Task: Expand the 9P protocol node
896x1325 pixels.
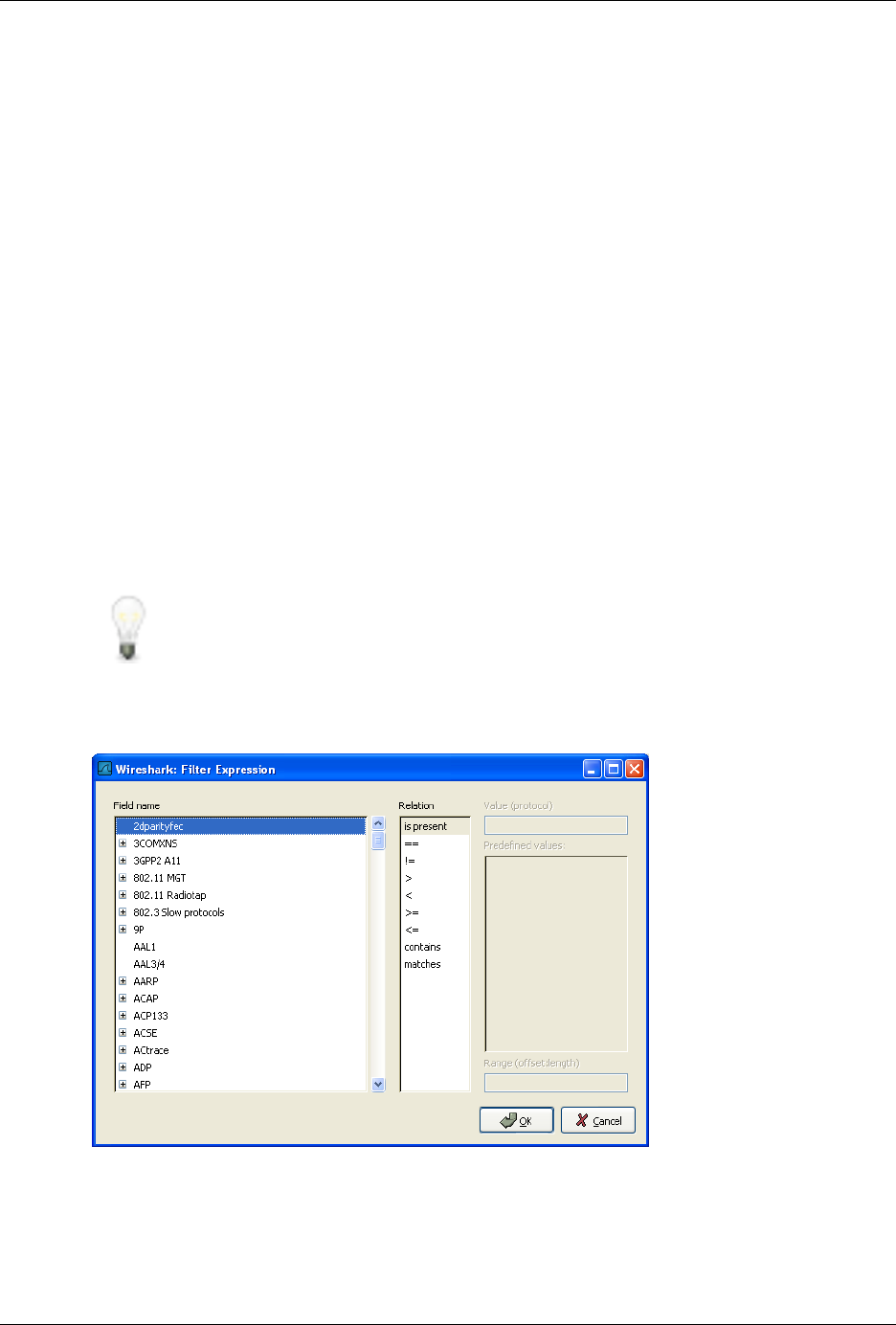Action: [123, 930]
